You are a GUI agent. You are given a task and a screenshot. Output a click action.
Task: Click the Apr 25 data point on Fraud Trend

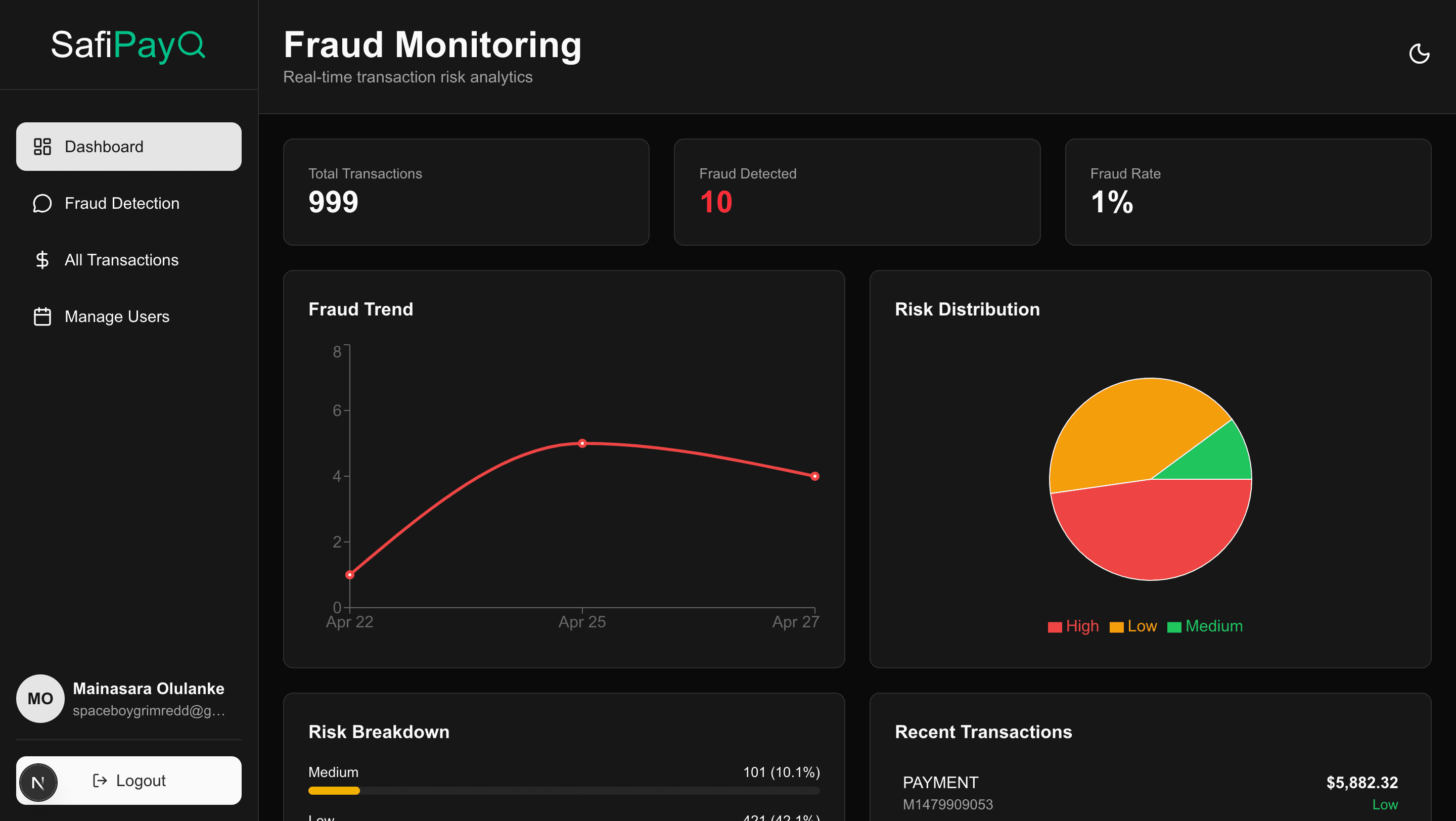coord(582,443)
